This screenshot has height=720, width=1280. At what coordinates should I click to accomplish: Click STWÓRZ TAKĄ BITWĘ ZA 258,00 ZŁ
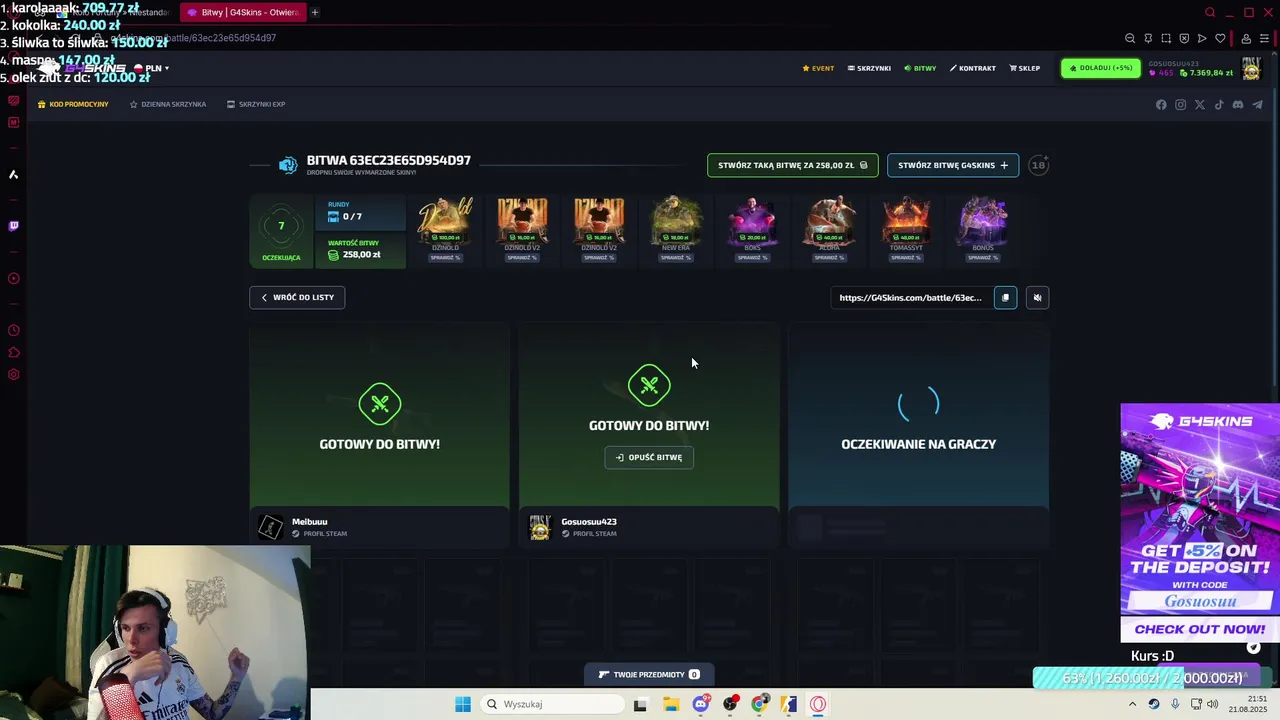point(793,165)
